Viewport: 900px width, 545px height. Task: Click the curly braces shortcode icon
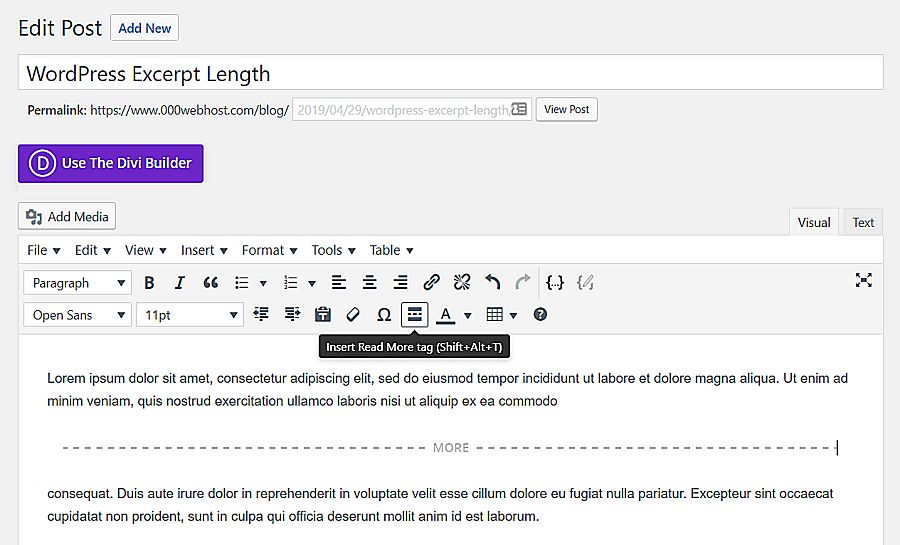555,283
